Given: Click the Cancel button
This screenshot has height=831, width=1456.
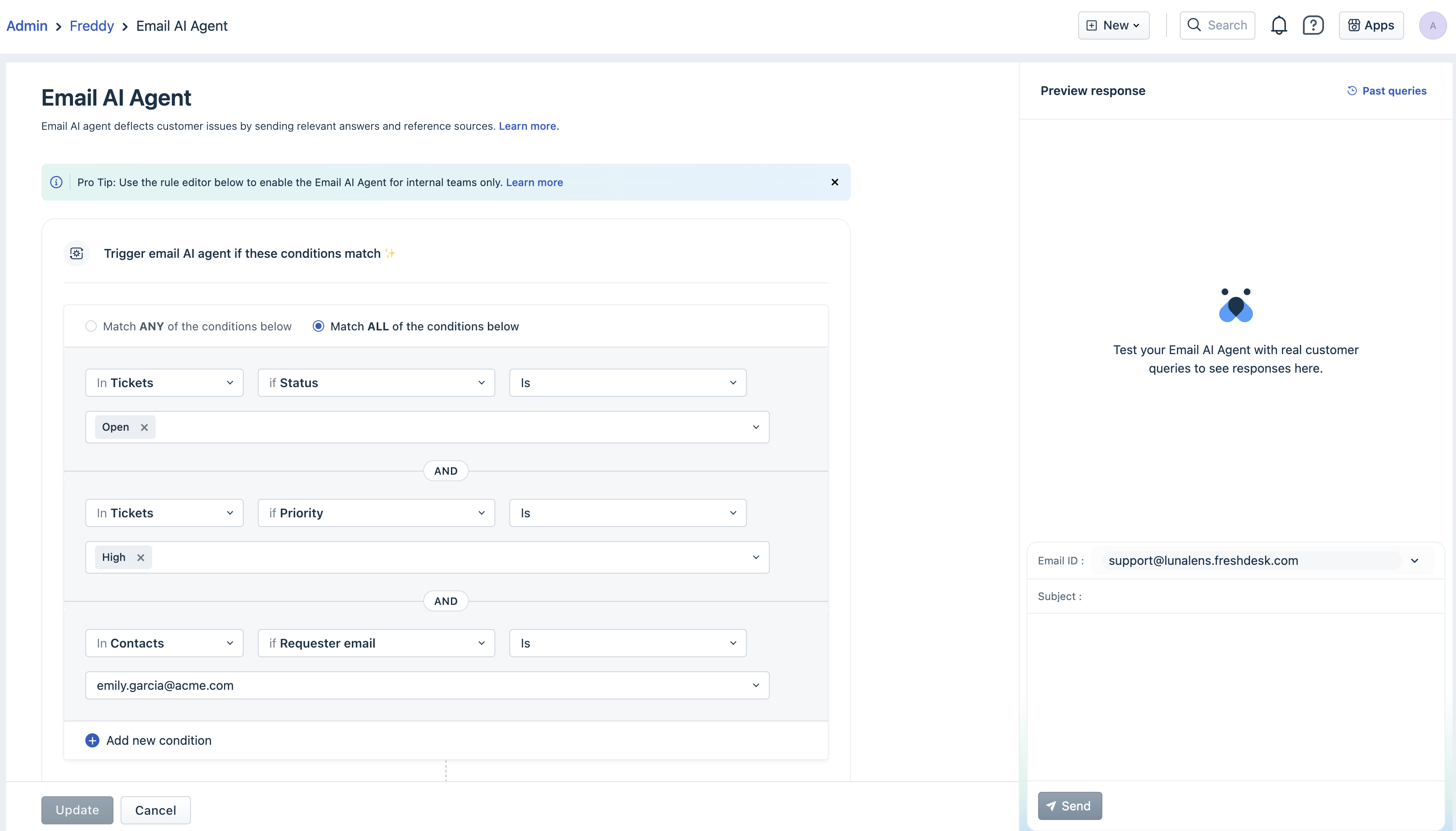Looking at the screenshot, I should pos(155,810).
